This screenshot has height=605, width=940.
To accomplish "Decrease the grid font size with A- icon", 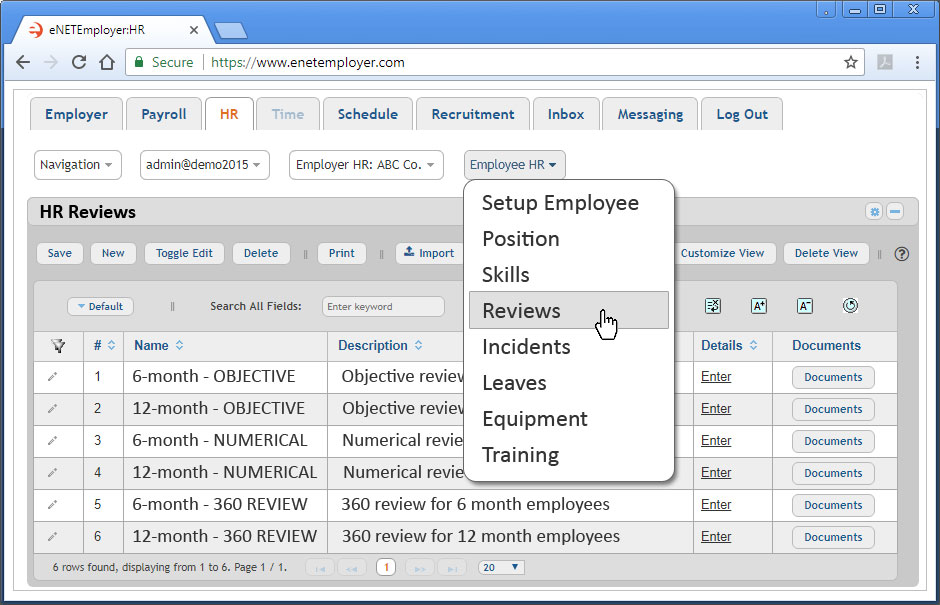I will coord(805,306).
